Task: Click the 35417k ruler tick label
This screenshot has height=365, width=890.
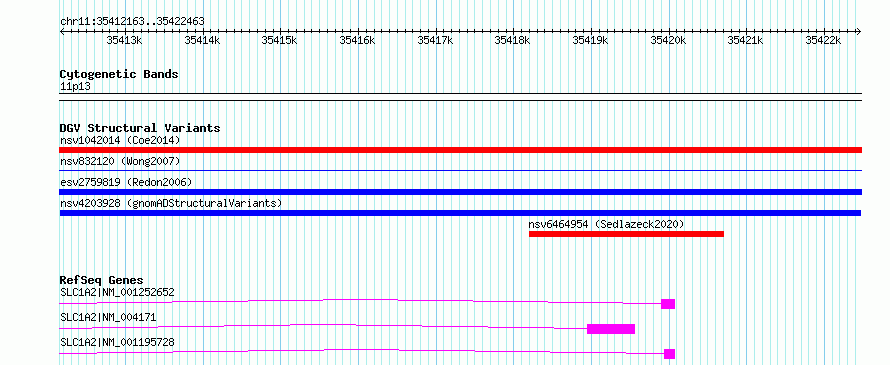Action: tap(435, 40)
